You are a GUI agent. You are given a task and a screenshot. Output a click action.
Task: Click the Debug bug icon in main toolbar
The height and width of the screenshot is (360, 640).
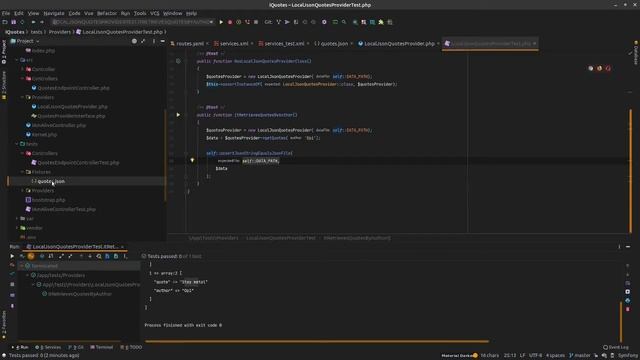pos(230,22)
